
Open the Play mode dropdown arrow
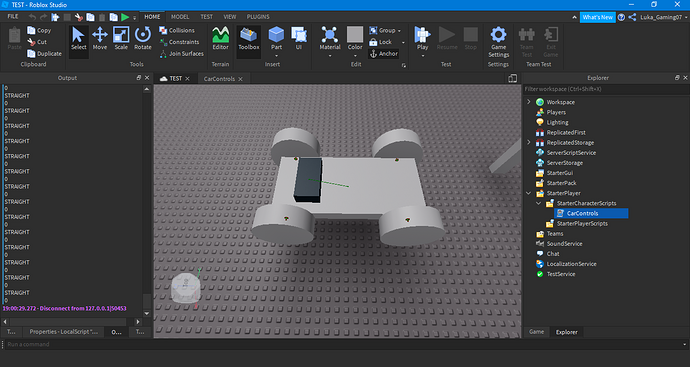coord(422,56)
